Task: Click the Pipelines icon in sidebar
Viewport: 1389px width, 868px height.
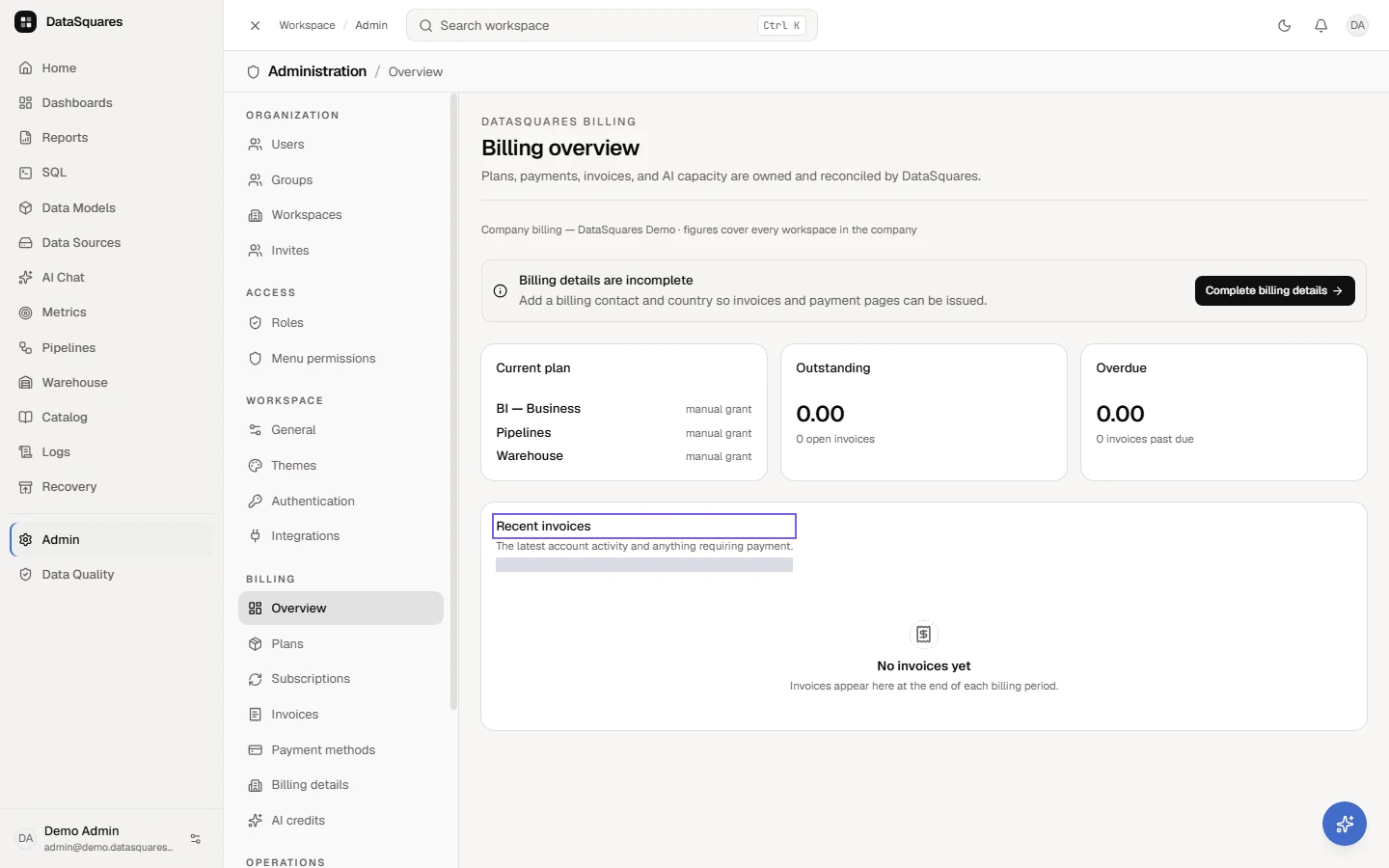Action: pyautogui.click(x=26, y=348)
